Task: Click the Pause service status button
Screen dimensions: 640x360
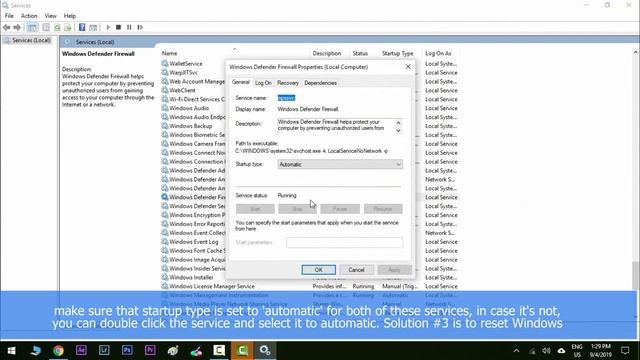Action: pos(340,209)
